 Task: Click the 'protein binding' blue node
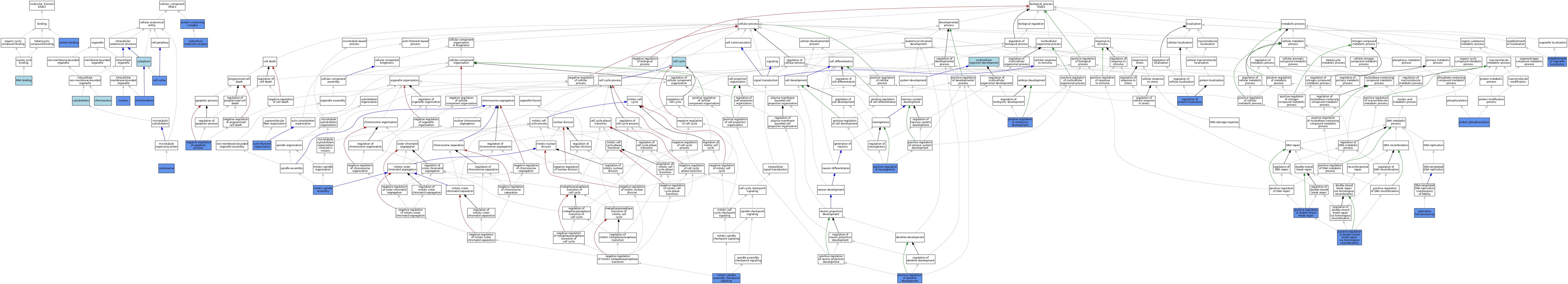tap(69, 43)
